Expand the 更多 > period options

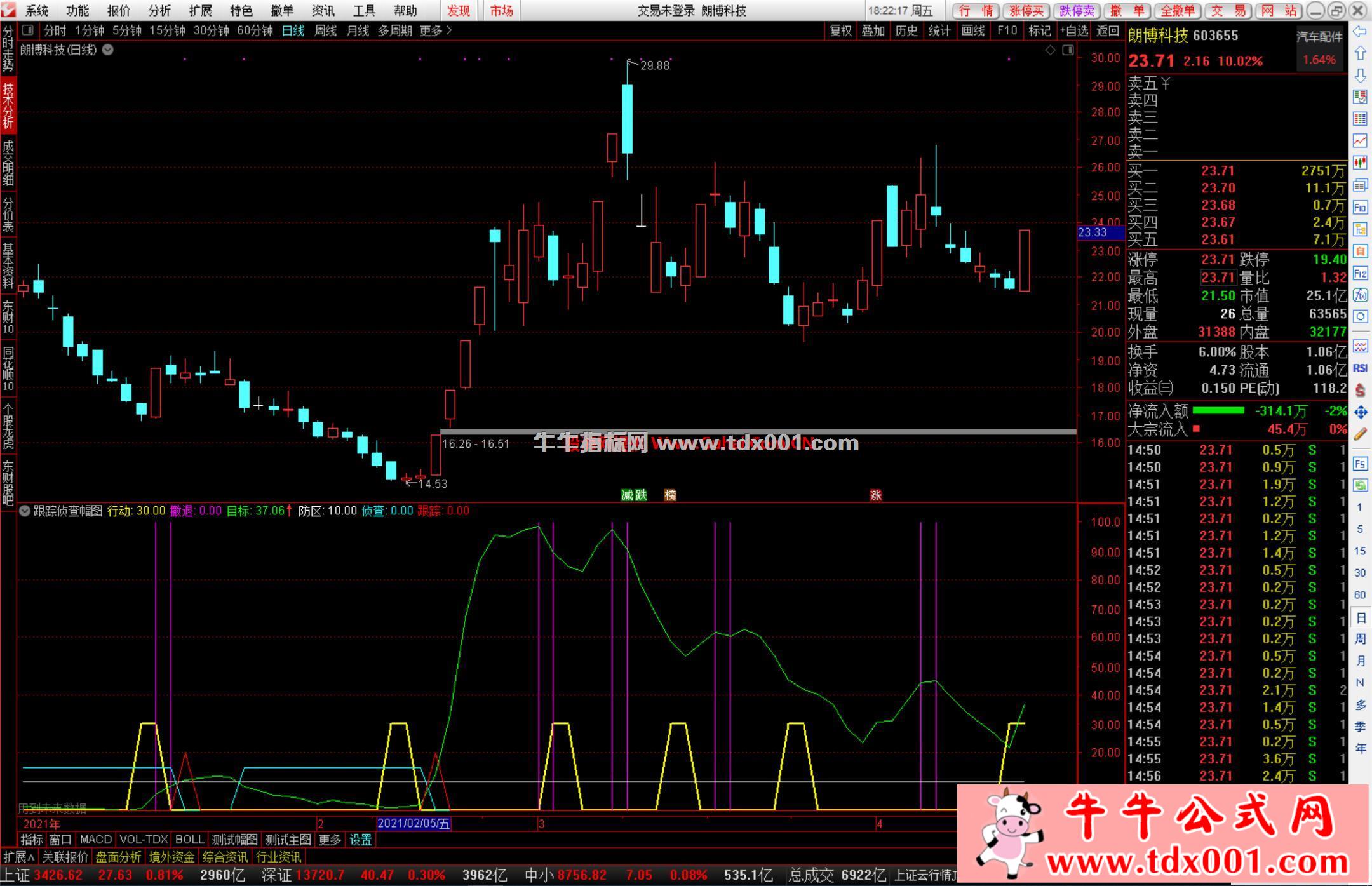tap(436, 30)
